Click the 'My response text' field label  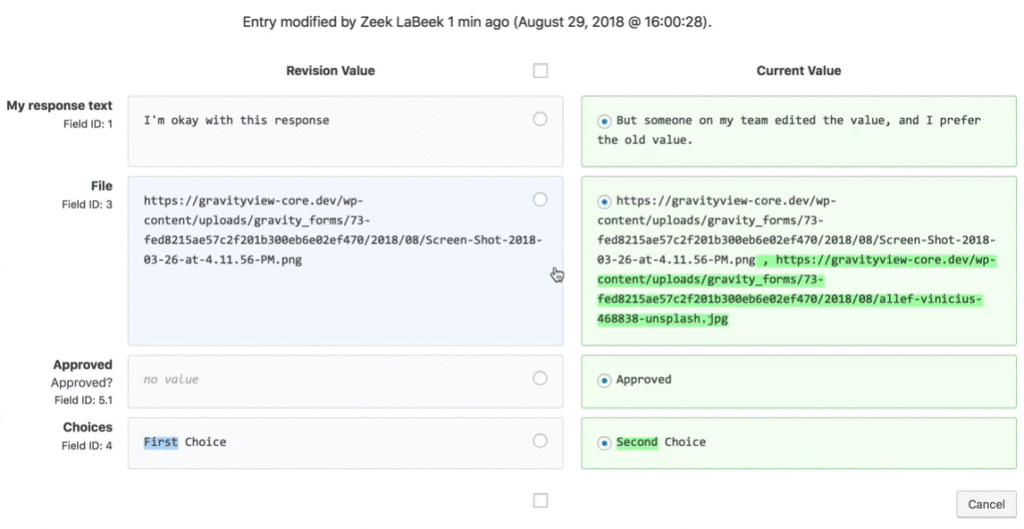coord(59,106)
